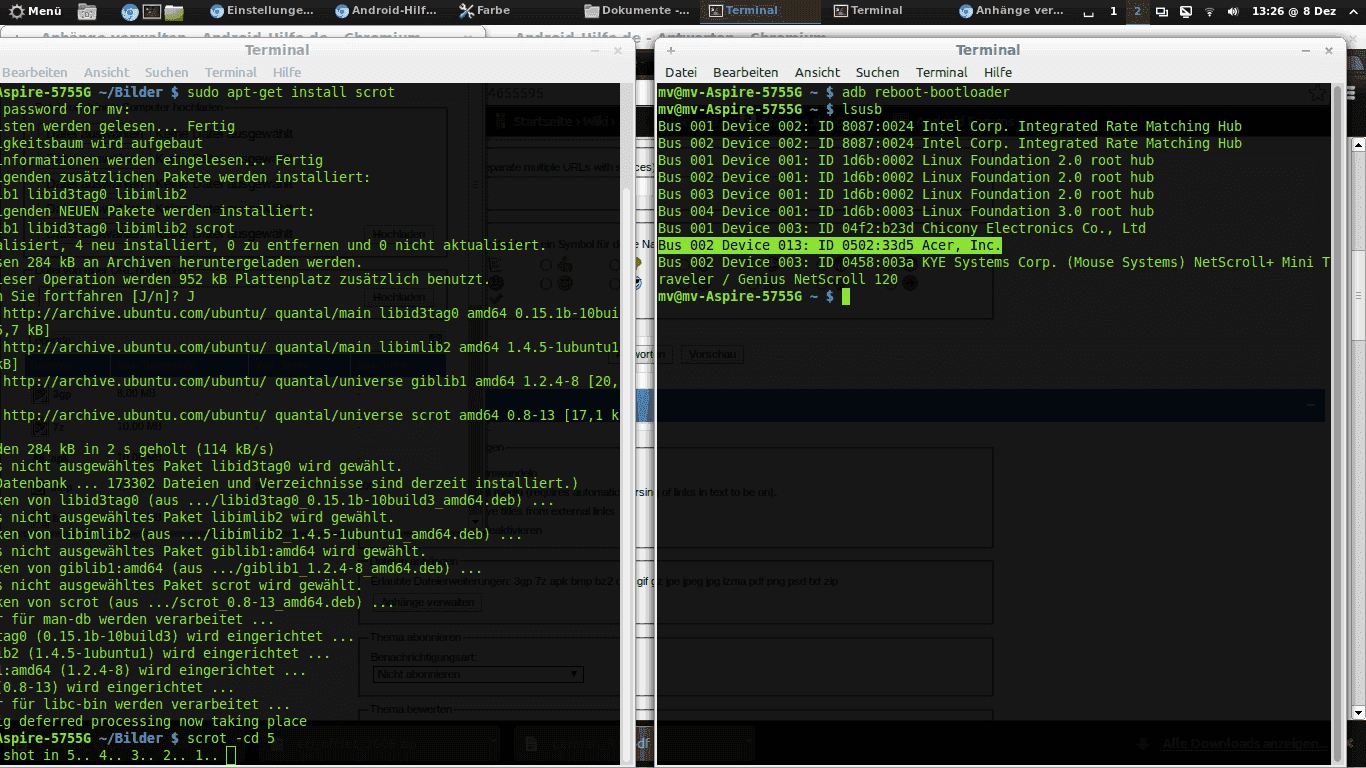Launch the screenshot camera panel icon
The width and height of the screenshot is (1366, 768).
[x=87, y=12]
